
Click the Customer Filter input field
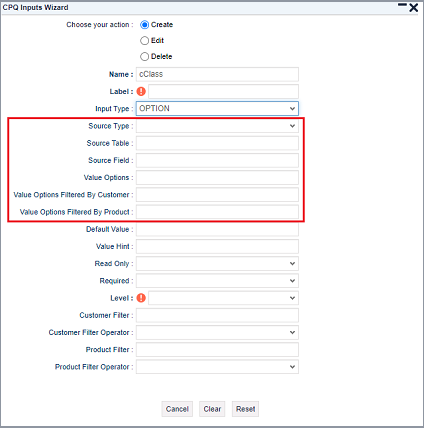pyautogui.click(x=217, y=315)
